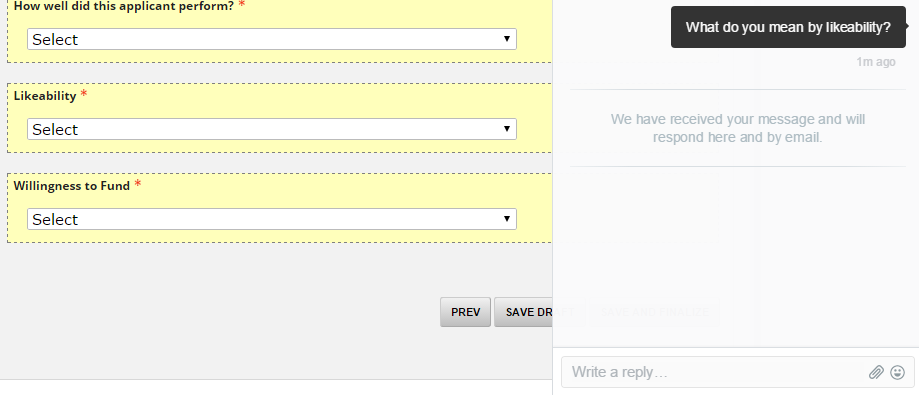Click the Willingness to Fund label
The image size is (919, 395).
pos(72,186)
